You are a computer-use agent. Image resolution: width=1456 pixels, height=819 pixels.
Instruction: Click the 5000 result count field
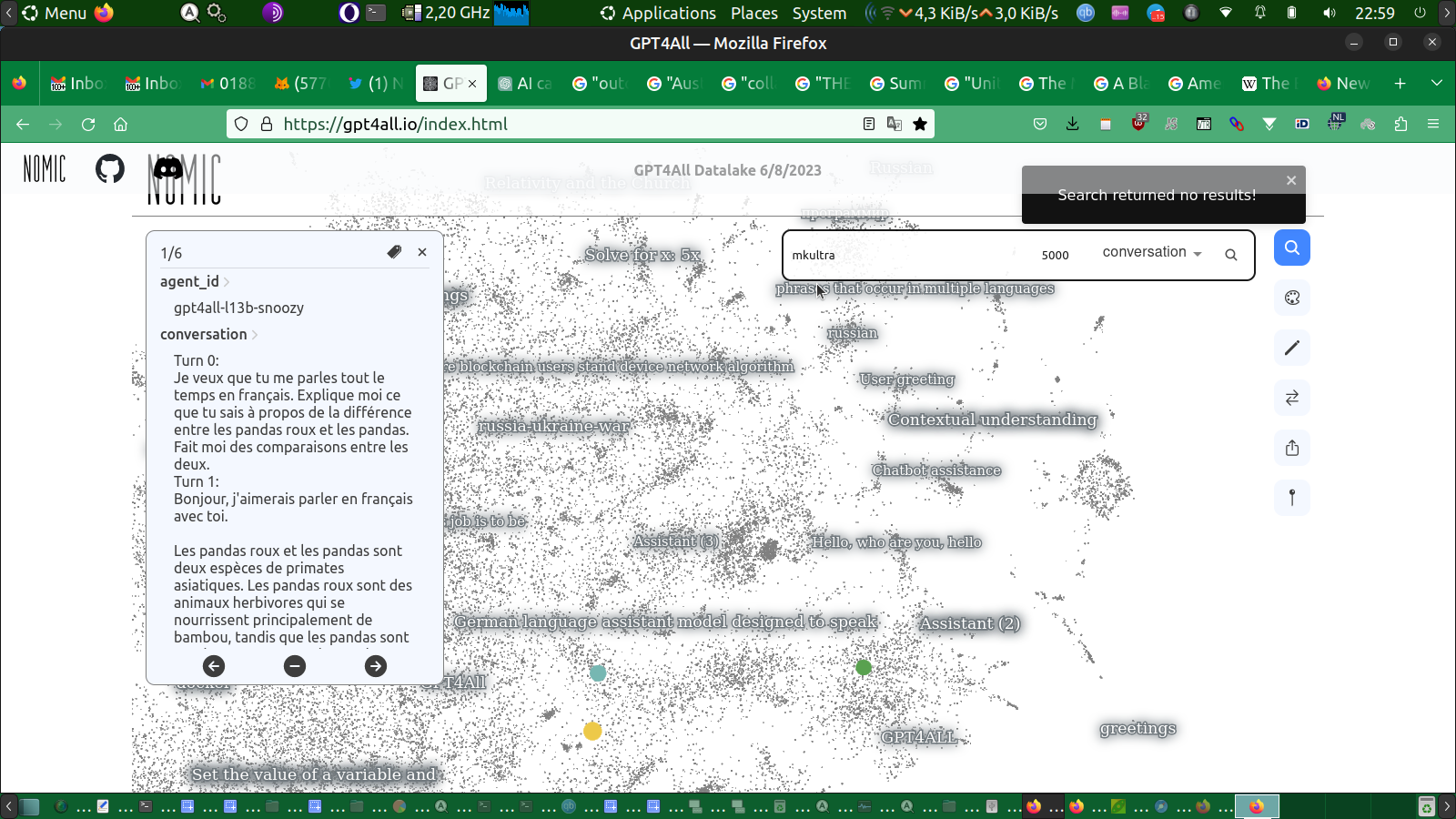[1056, 255]
